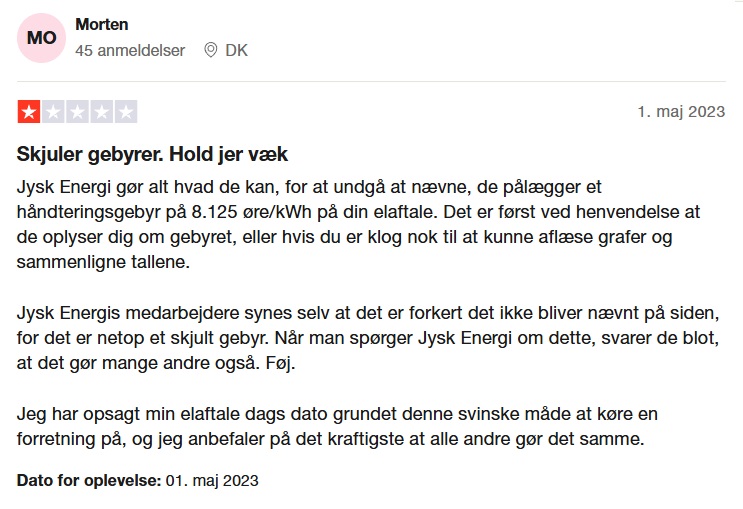
Task: Click the second gray rating star
Action: 54,112
